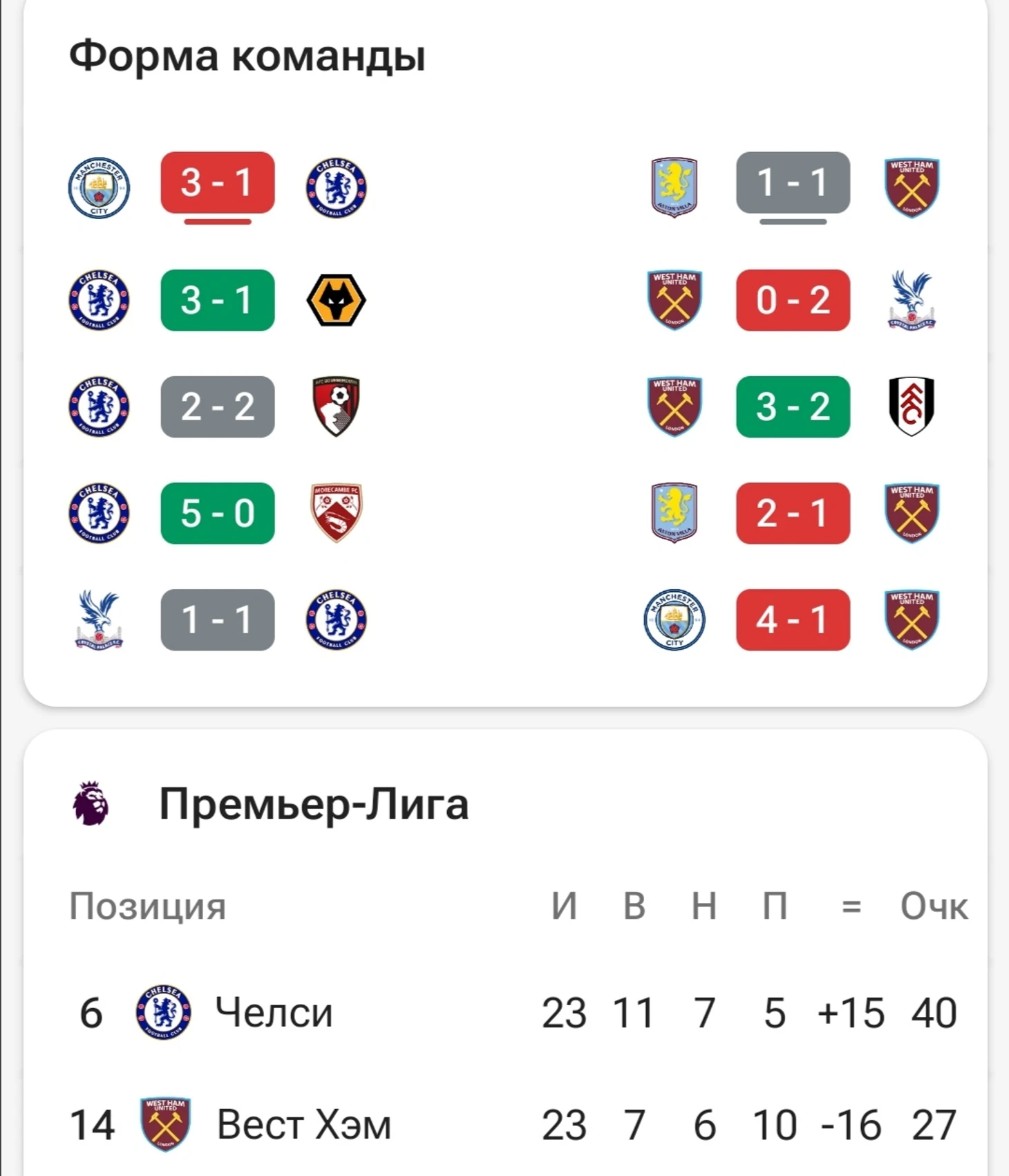Open the Премьер-Лига league heading
Image resolution: width=1009 pixels, height=1176 pixels.
(x=314, y=803)
